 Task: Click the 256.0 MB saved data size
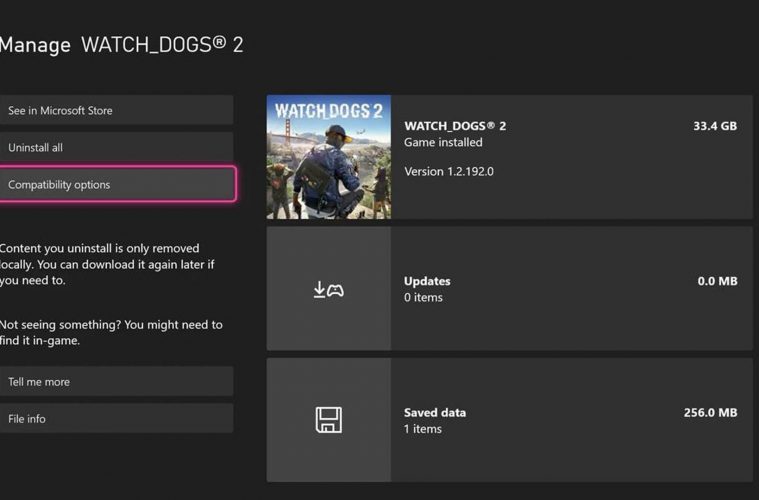[x=710, y=413]
